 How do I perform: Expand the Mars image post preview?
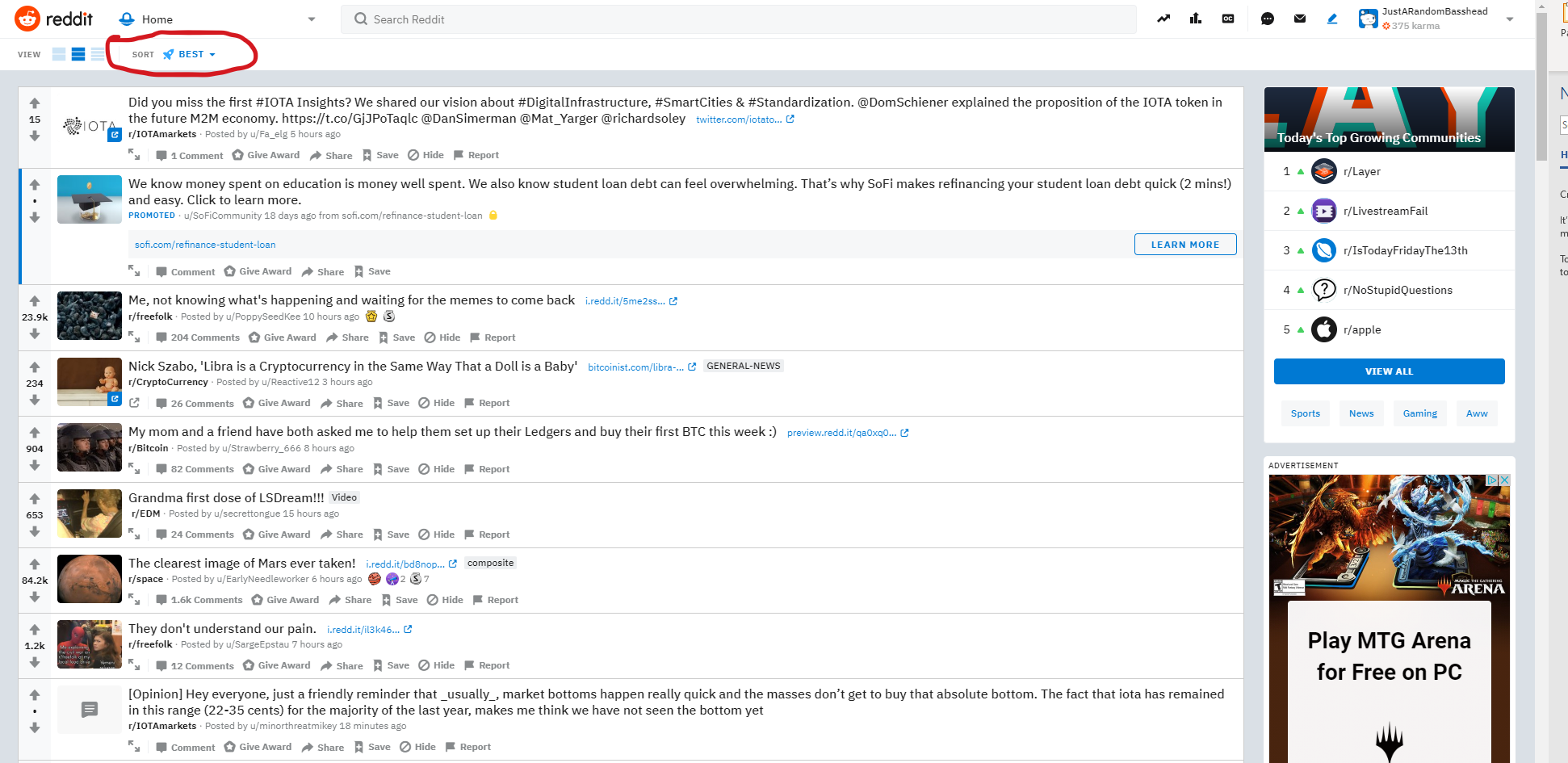(134, 600)
